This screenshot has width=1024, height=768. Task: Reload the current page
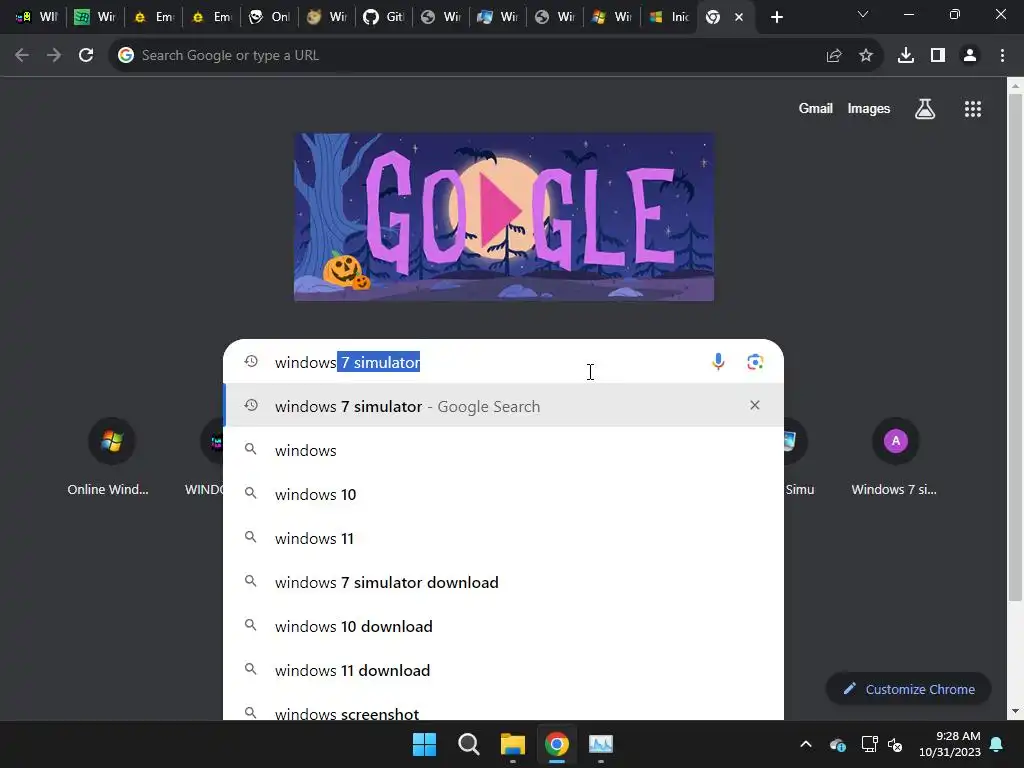(x=86, y=56)
